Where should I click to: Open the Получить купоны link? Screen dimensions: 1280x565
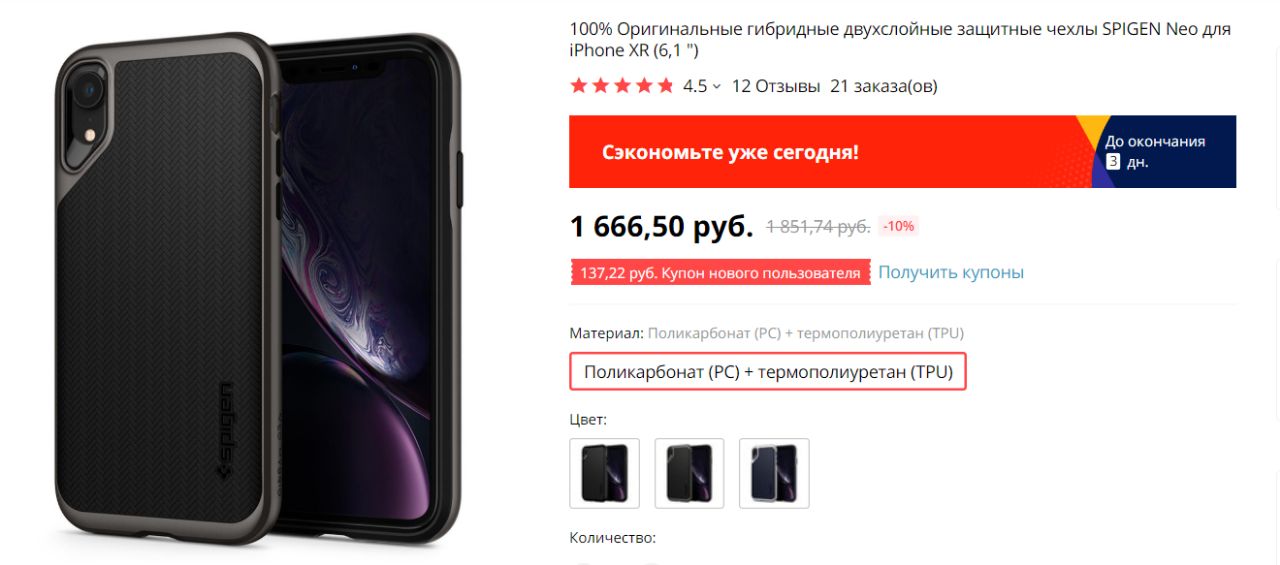click(951, 272)
